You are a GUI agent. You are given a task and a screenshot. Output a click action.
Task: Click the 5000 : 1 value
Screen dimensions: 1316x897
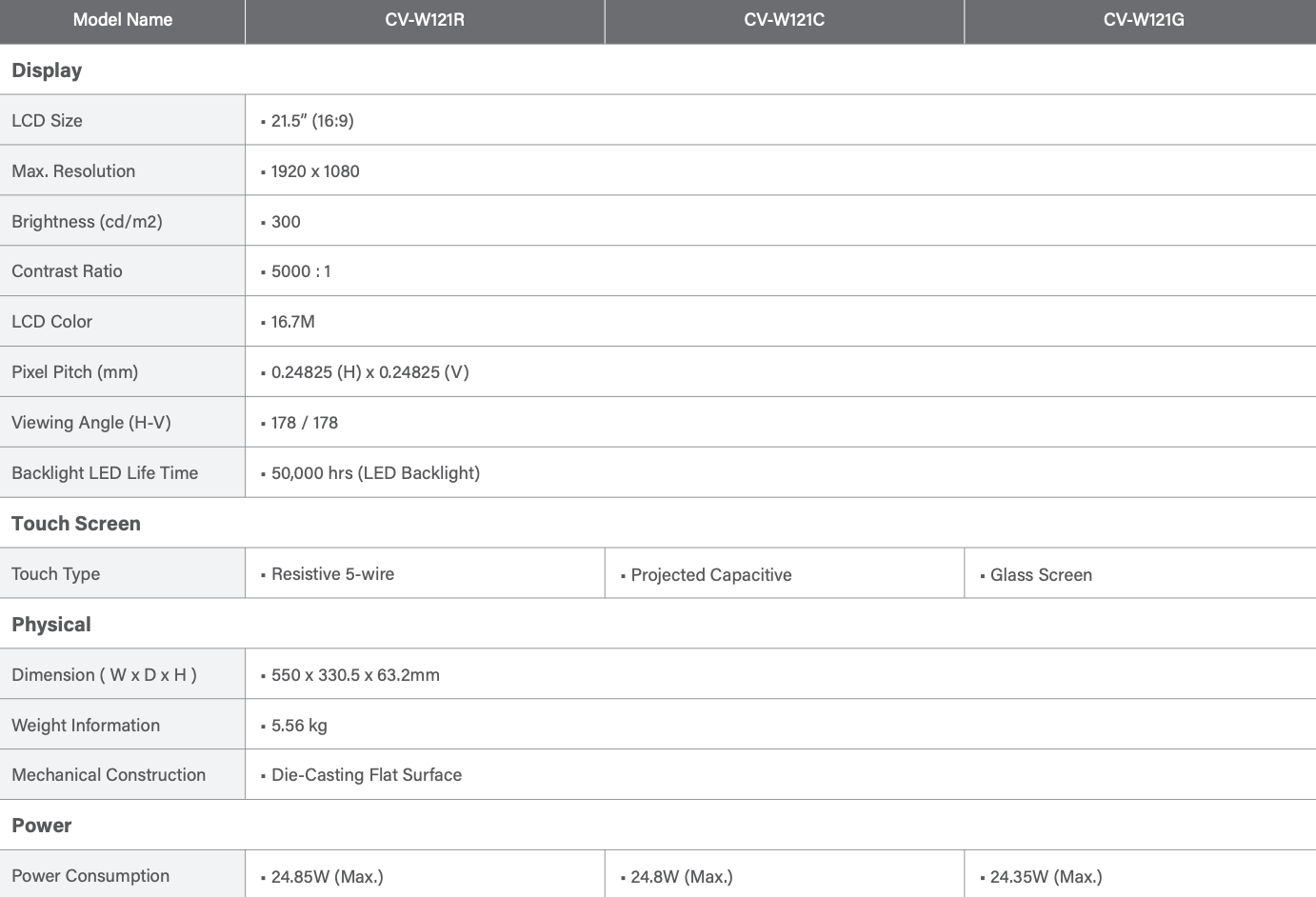pyautogui.click(x=301, y=271)
